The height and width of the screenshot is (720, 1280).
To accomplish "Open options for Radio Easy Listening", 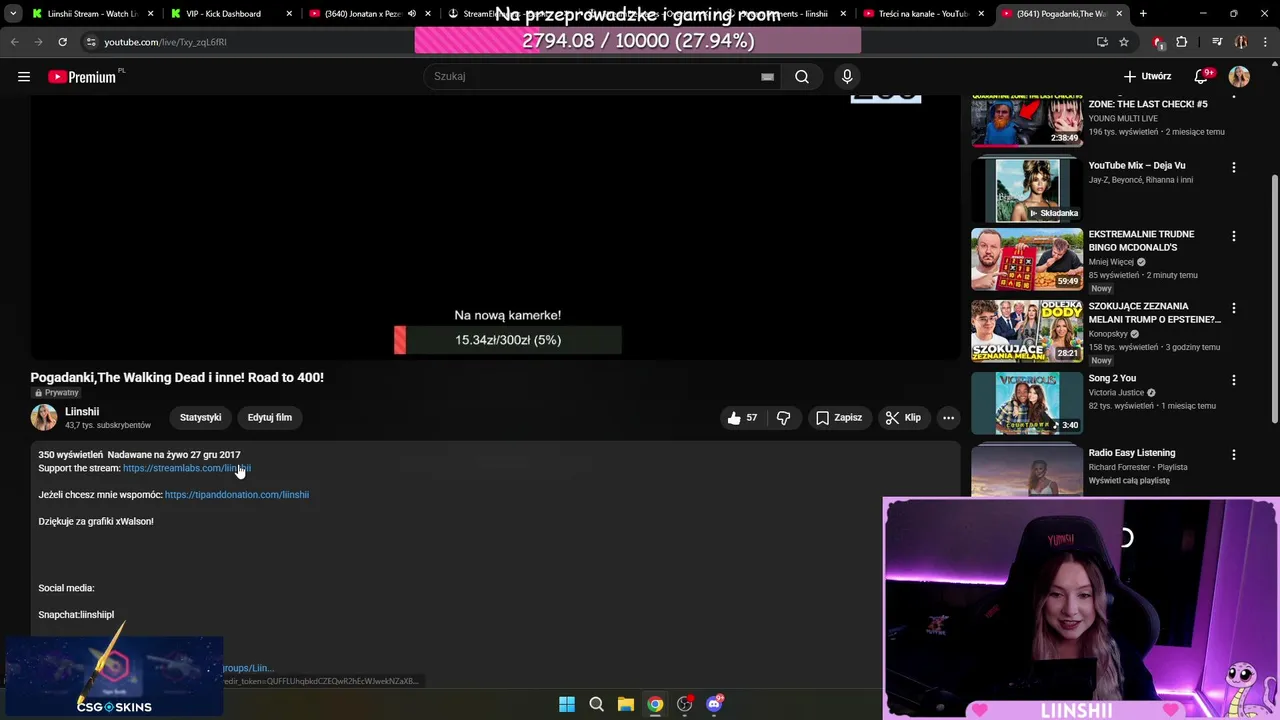I will (1233, 455).
